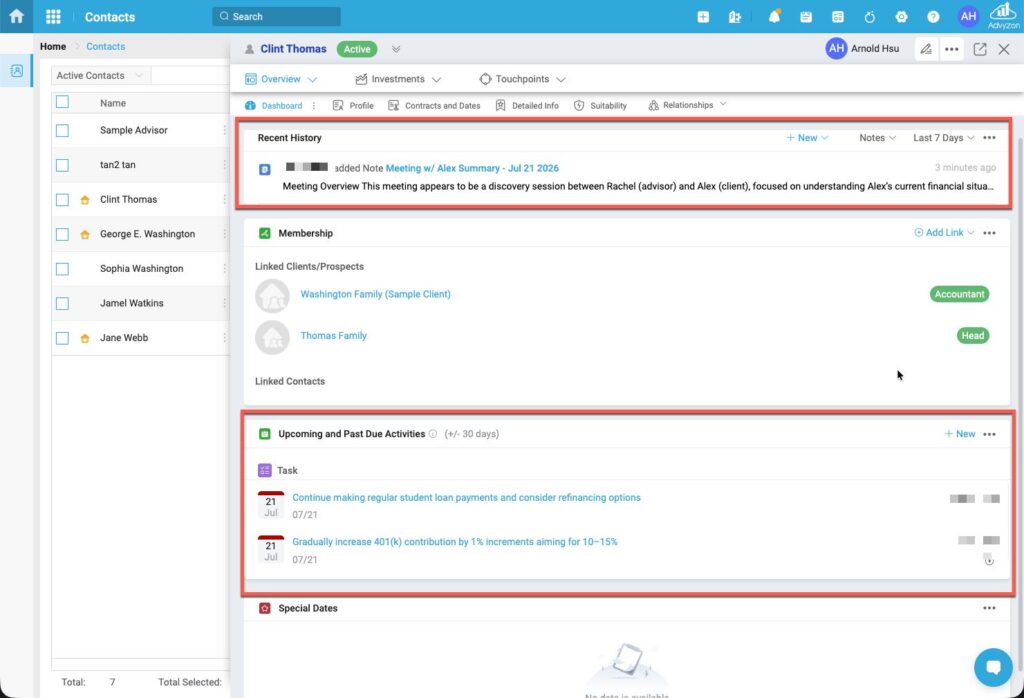The width and height of the screenshot is (1024, 698).
Task: Expand the Investments tab dropdown
Action: tap(436, 80)
